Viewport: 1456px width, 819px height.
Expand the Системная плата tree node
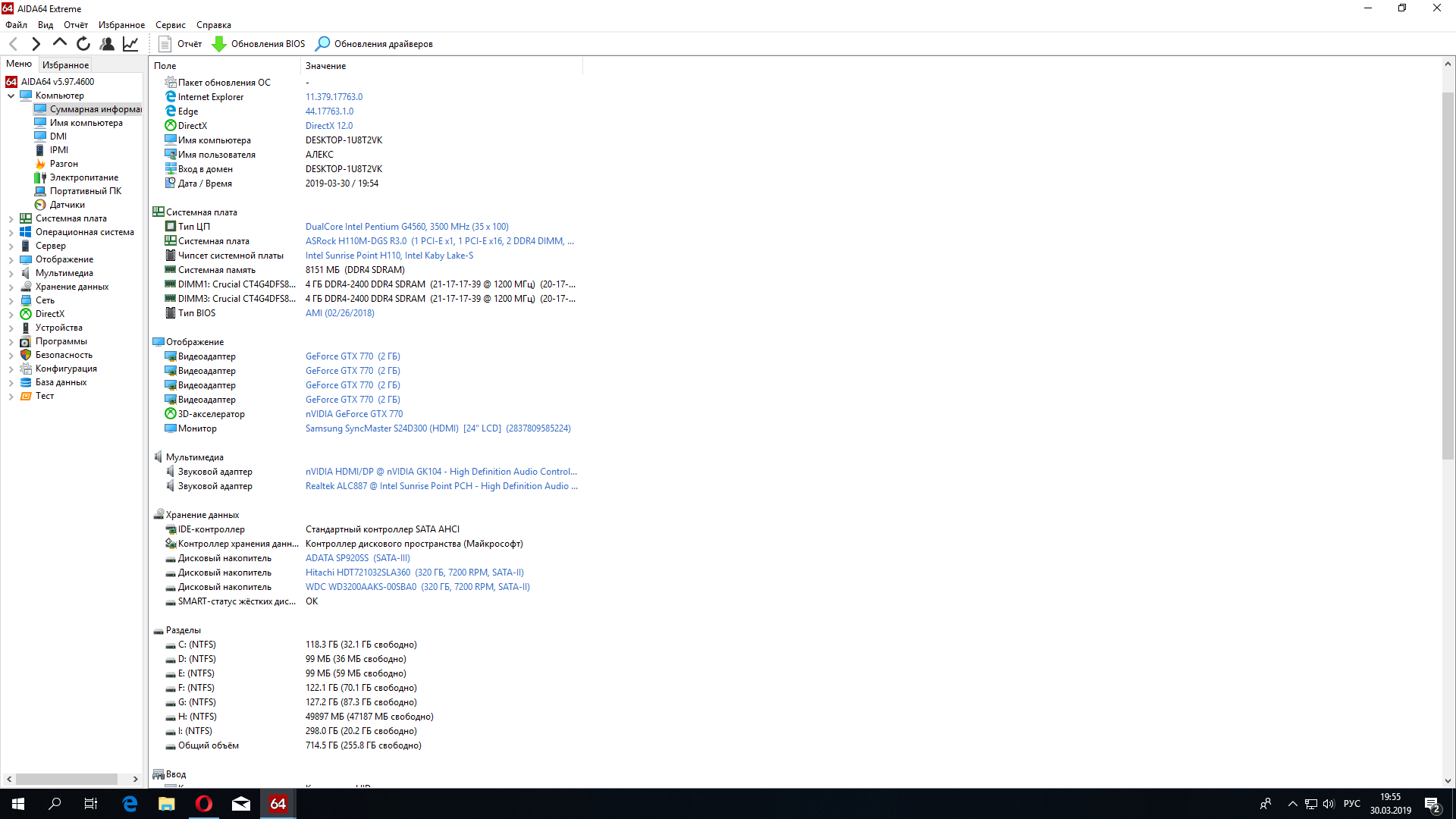[x=11, y=219]
